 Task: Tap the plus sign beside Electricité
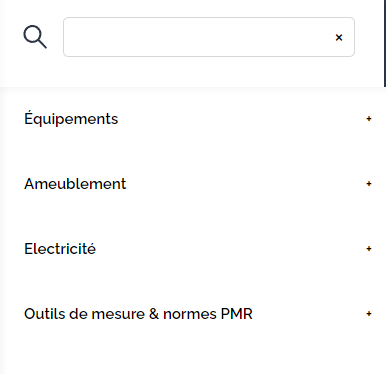pos(369,249)
